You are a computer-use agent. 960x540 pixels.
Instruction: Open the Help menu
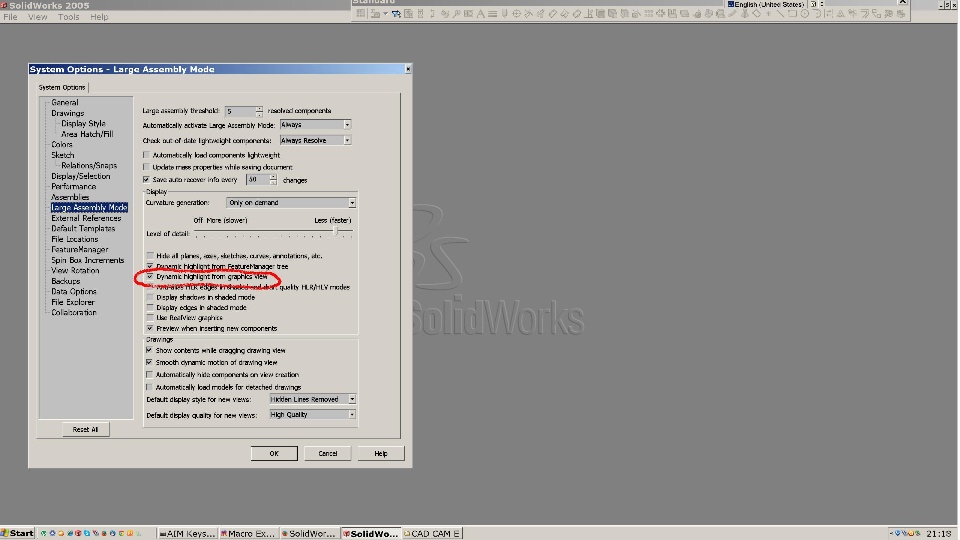[x=99, y=17]
